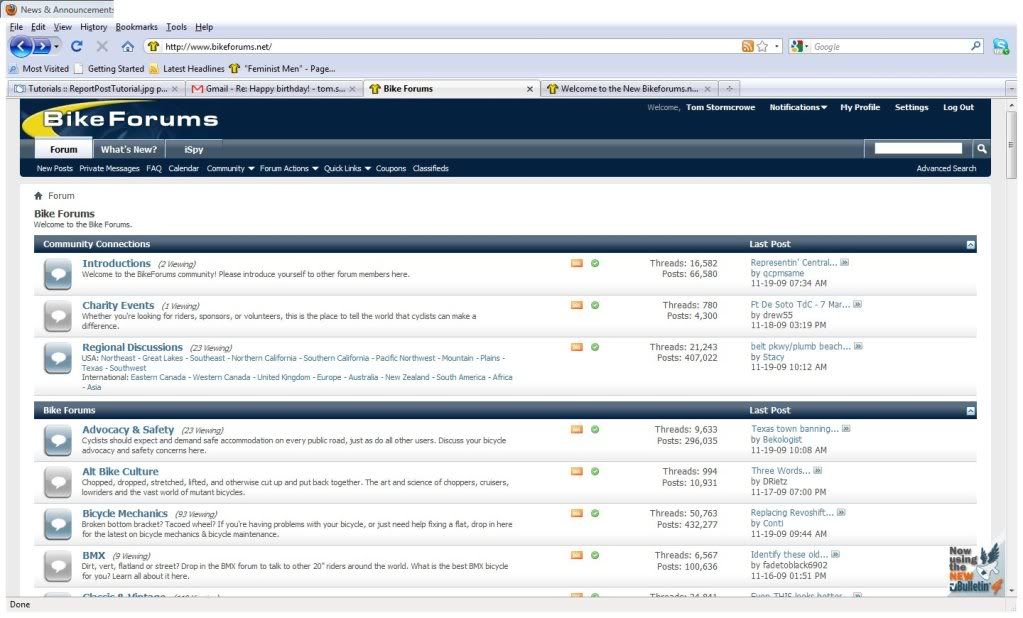
Task: Click the Charity Events forum status icon
Action: coord(57,316)
